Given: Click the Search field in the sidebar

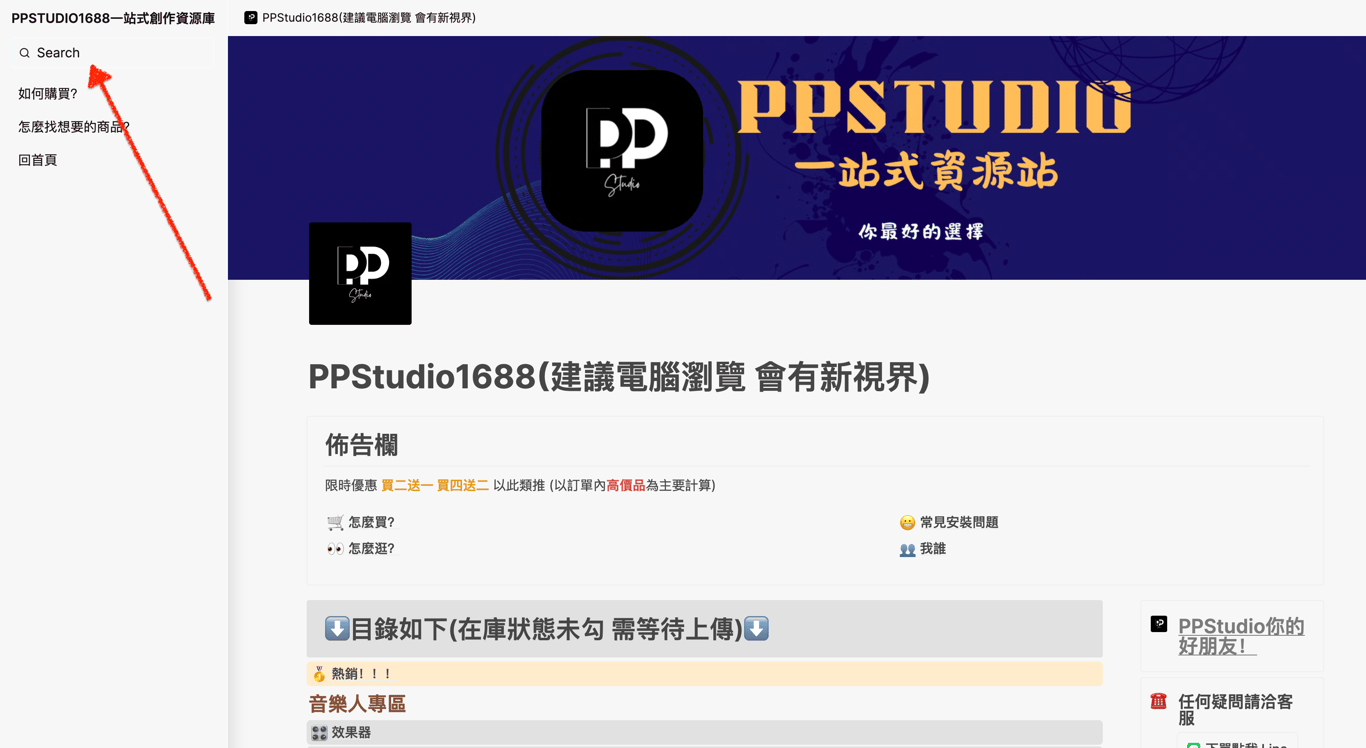Looking at the screenshot, I should tap(113, 53).
